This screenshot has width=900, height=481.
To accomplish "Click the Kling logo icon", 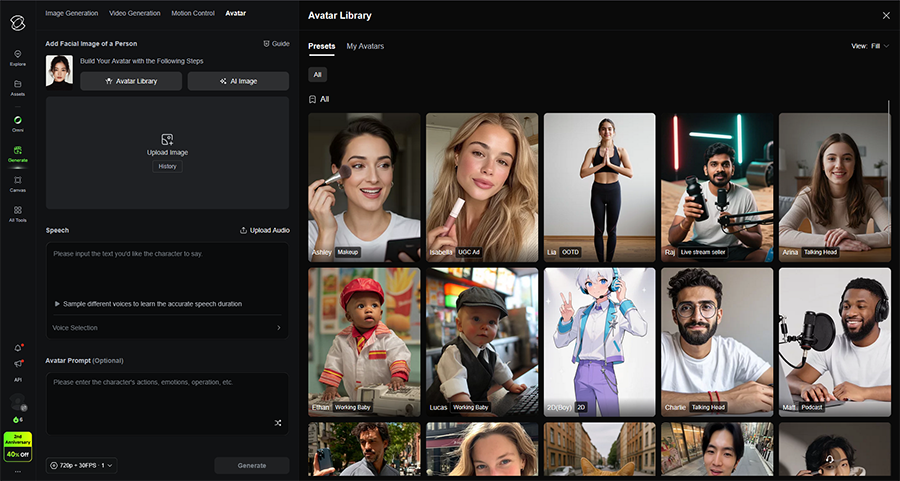I will click(17, 22).
